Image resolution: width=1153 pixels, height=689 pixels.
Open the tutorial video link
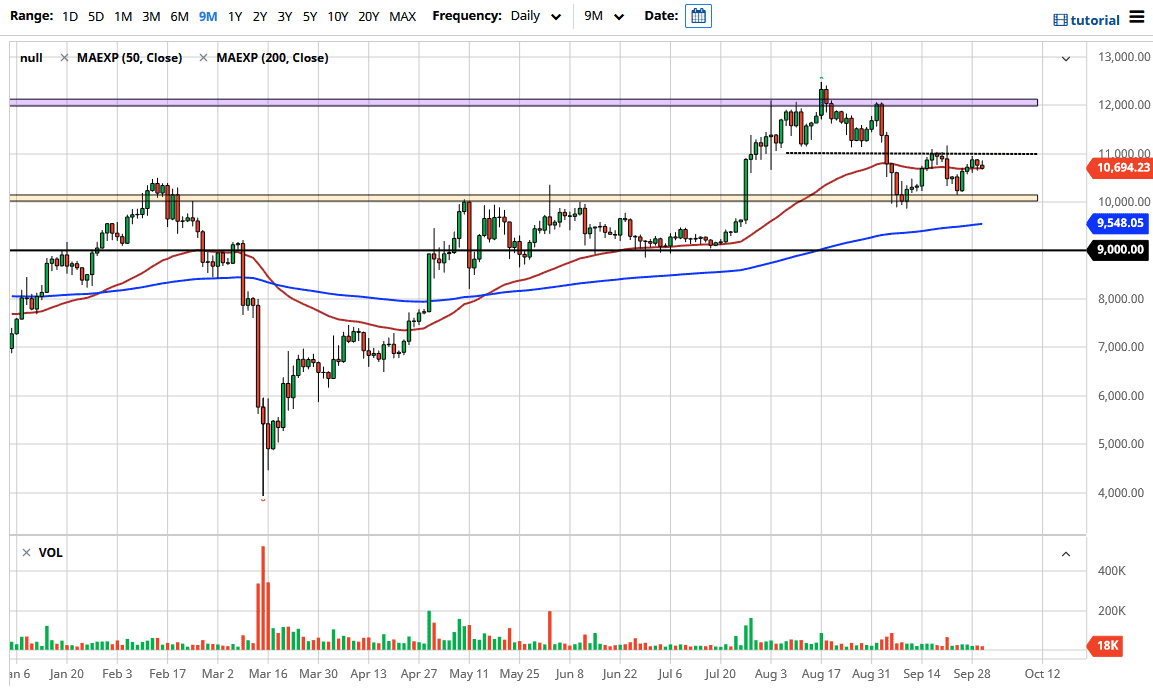coord(1086,20)
